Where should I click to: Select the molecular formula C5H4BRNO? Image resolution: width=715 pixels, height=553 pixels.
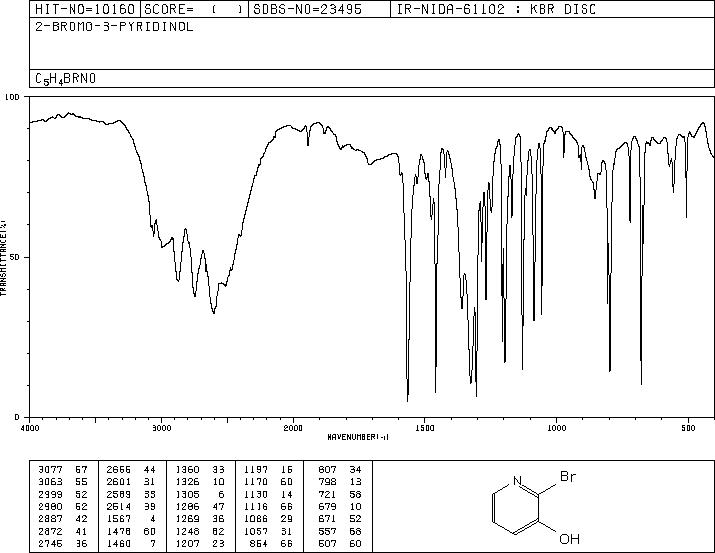click(x=66, y=79)
